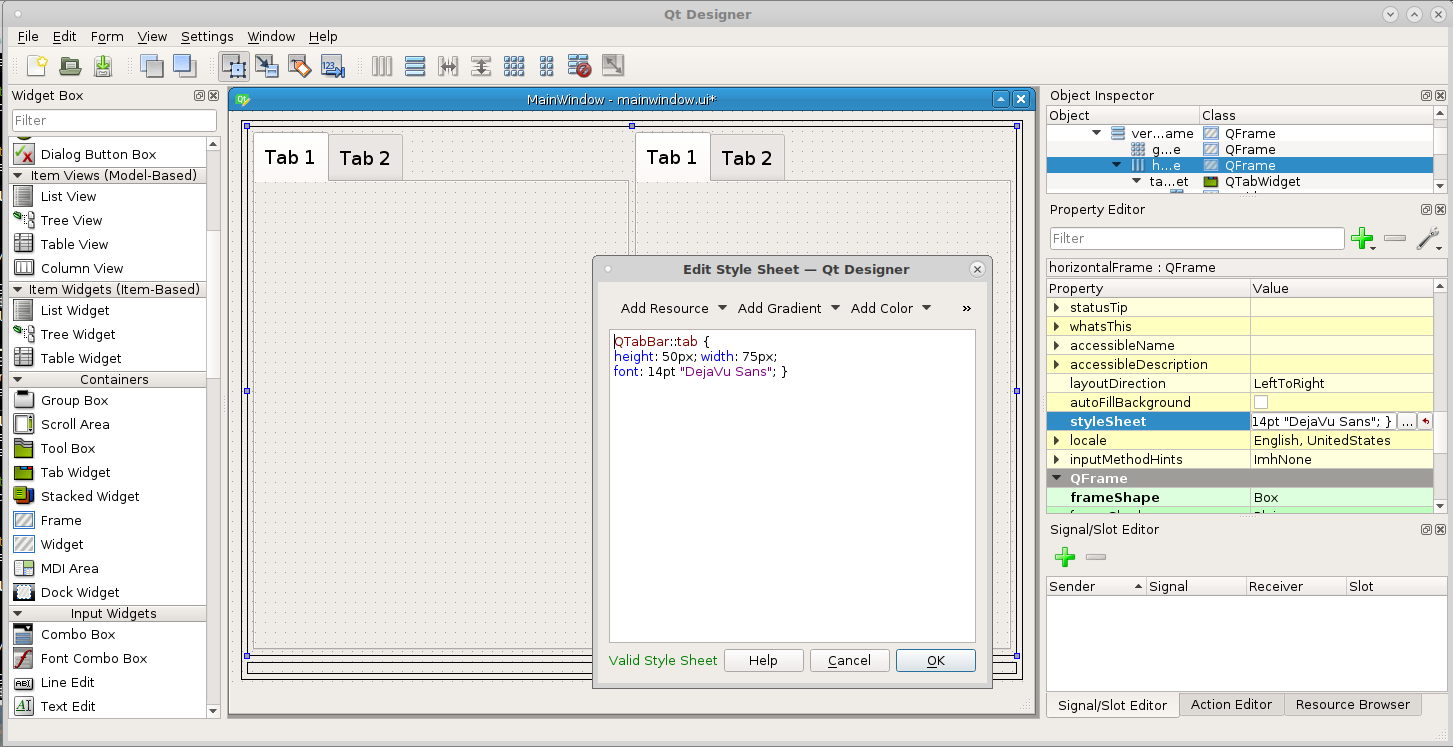1453x747 pixels.
Task: Lay out vertically in splitter
Action: pos(481,66)
